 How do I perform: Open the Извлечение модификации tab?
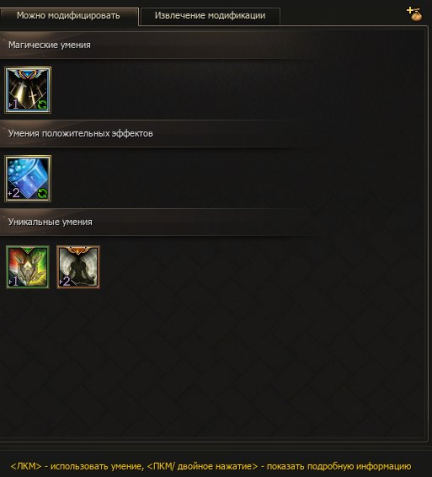210,16
